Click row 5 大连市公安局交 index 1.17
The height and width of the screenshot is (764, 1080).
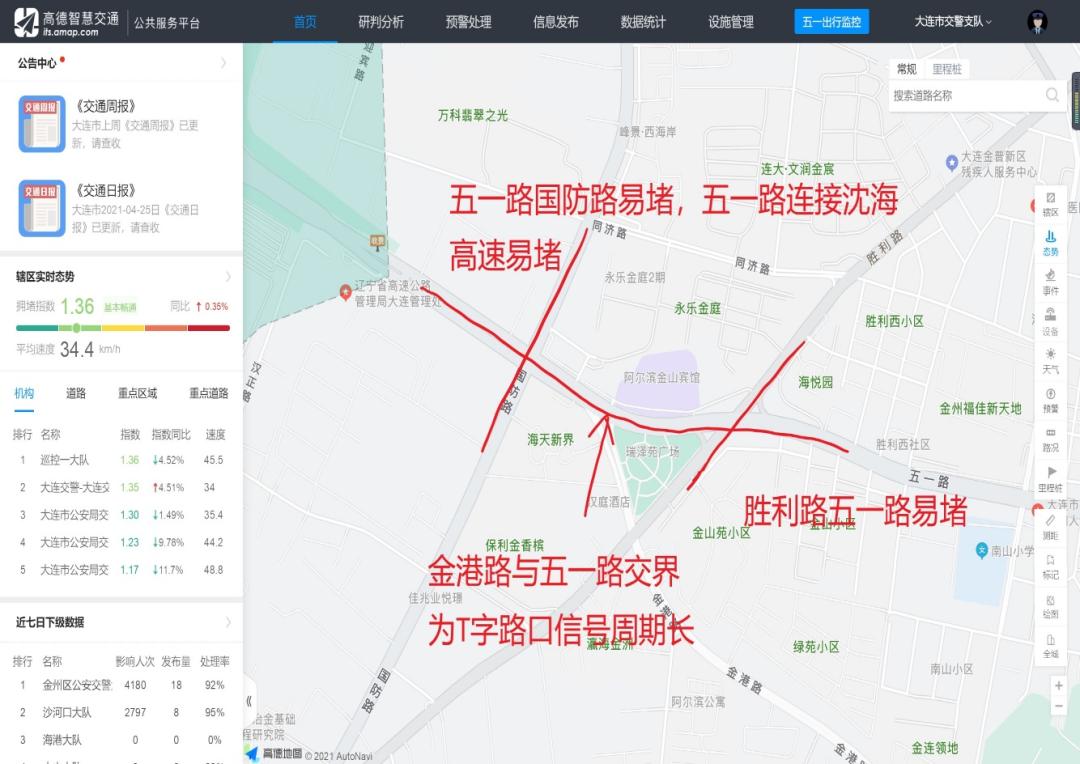click(x=129, y=570)
